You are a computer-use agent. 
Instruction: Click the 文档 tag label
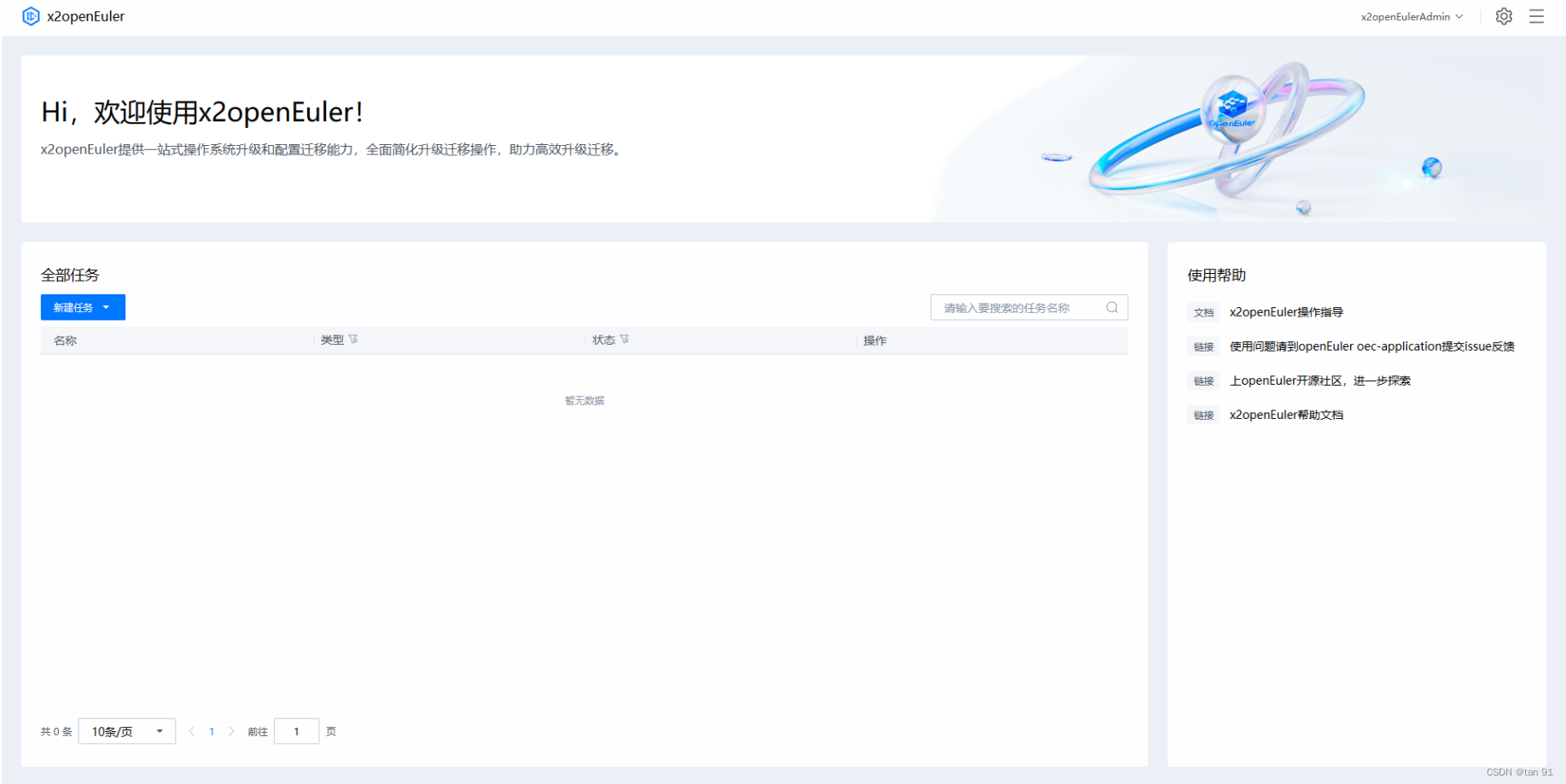point(1203,312)
